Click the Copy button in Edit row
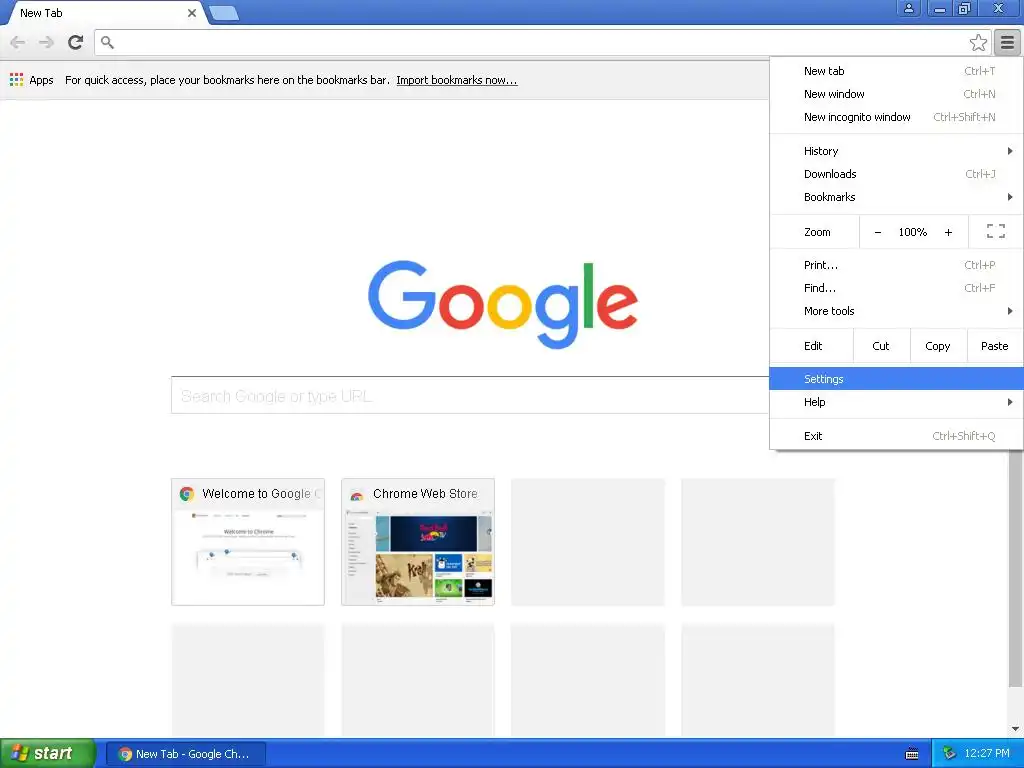Viewport: 1024px width, 768px height. (x=938, y=345)
